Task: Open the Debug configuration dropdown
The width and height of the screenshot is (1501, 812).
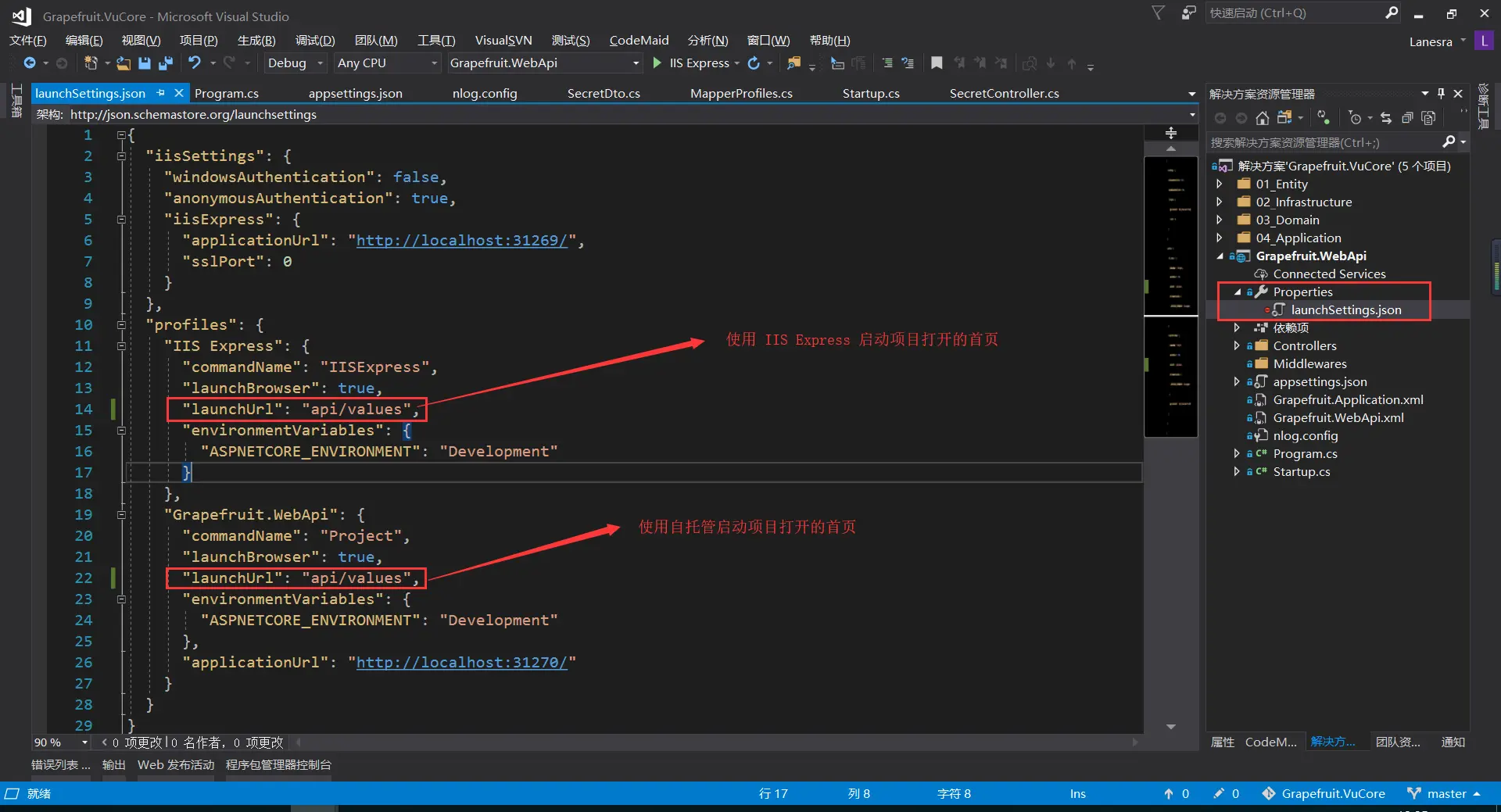Action: point(296,63)
